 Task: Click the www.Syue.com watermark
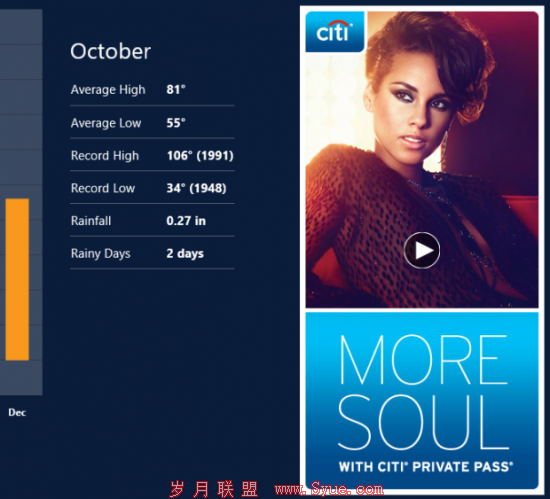(x=329, y=488)
